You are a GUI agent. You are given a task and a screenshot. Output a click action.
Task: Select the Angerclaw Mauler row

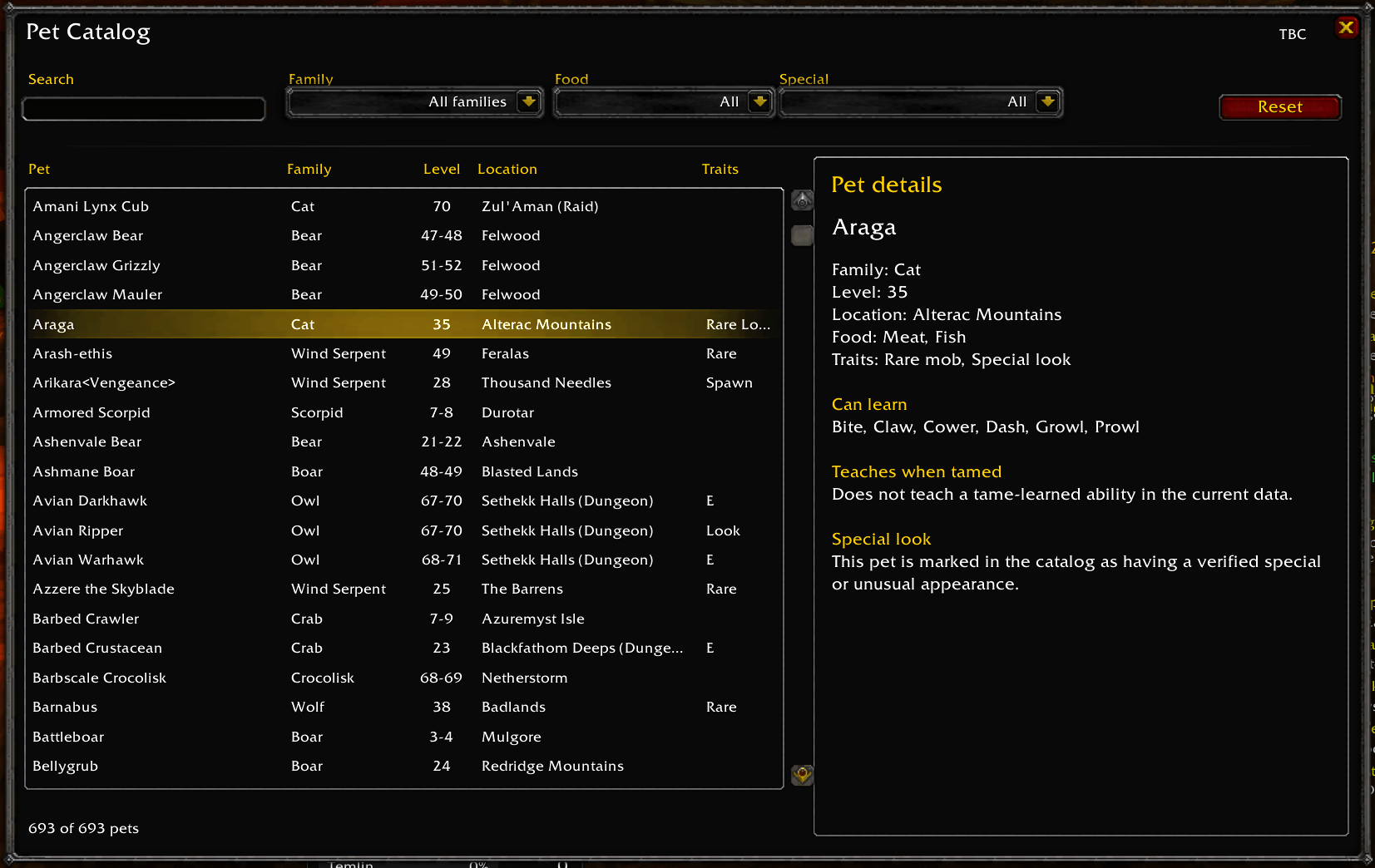point(404,294)
